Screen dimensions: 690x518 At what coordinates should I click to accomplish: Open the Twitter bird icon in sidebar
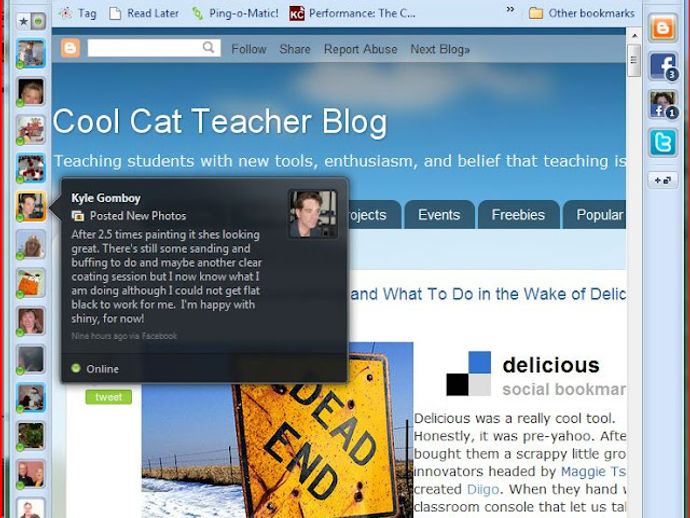tap(663, 142)
